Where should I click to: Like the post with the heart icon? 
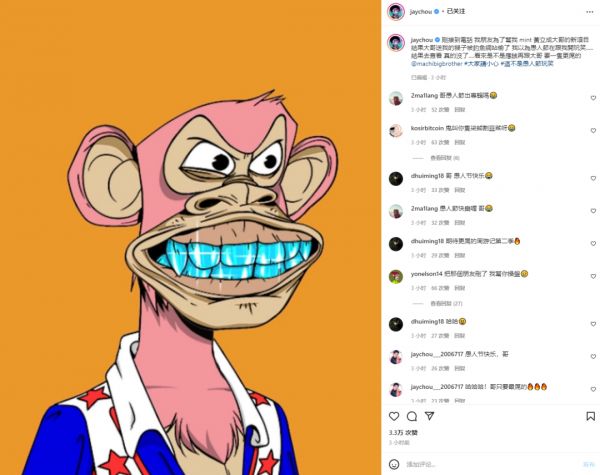pyautogui.click(x=394, y=416)
